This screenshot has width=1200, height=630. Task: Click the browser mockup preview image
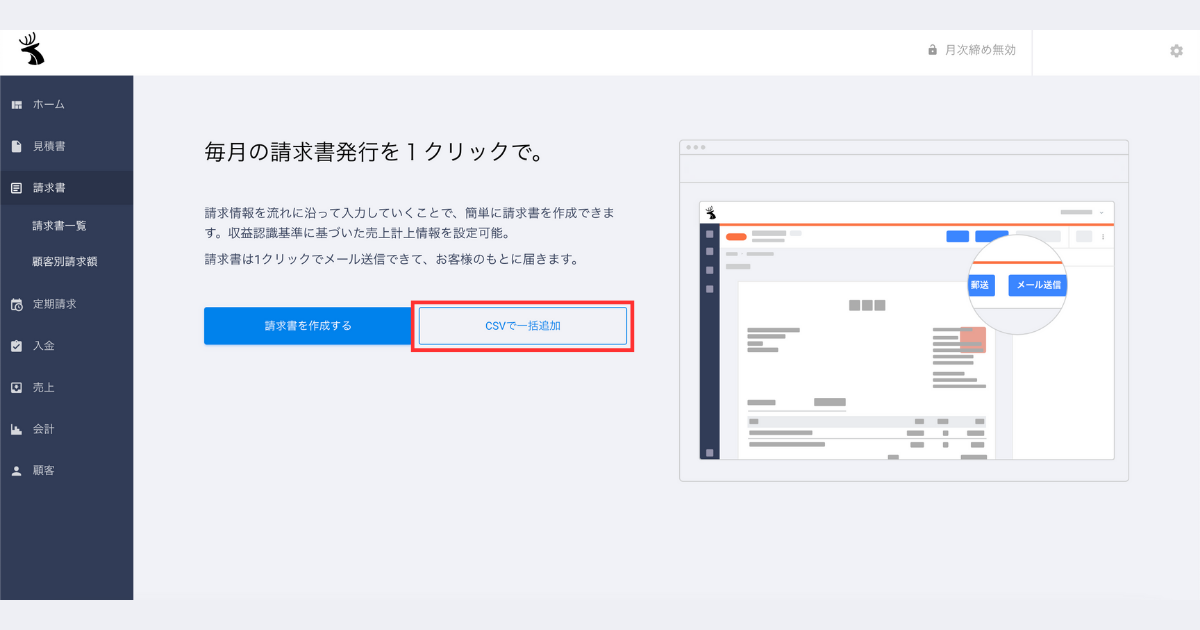tap(903, 308)
